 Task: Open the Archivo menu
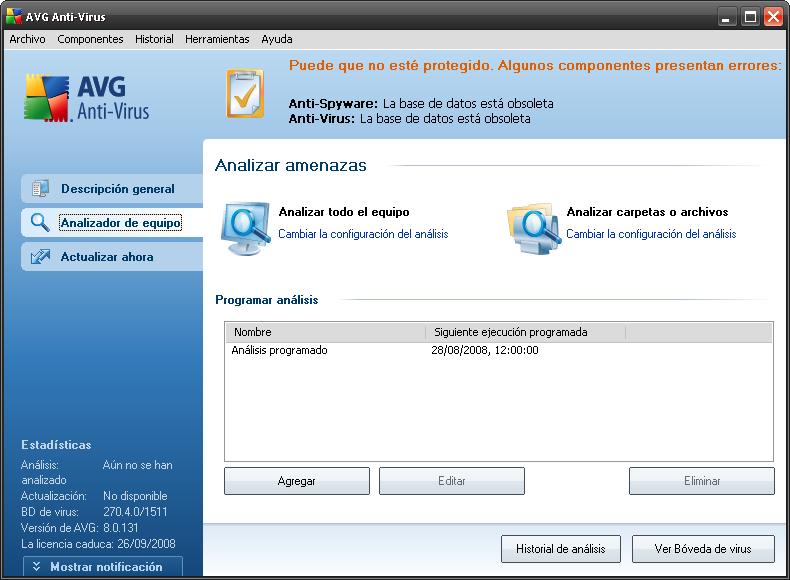(x=27, y=39)
